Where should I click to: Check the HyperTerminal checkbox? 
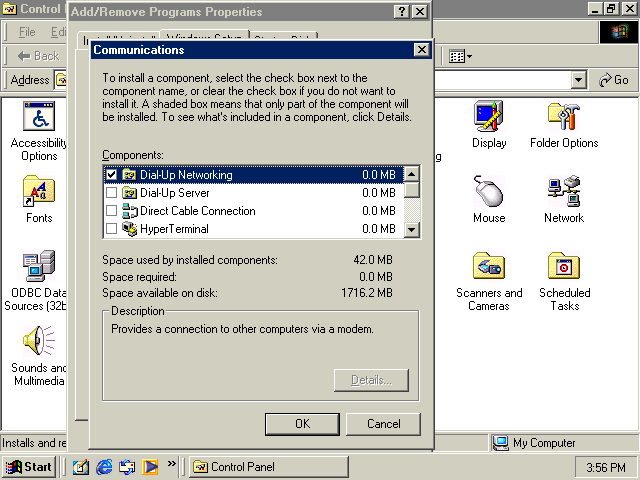pos(111,229)
